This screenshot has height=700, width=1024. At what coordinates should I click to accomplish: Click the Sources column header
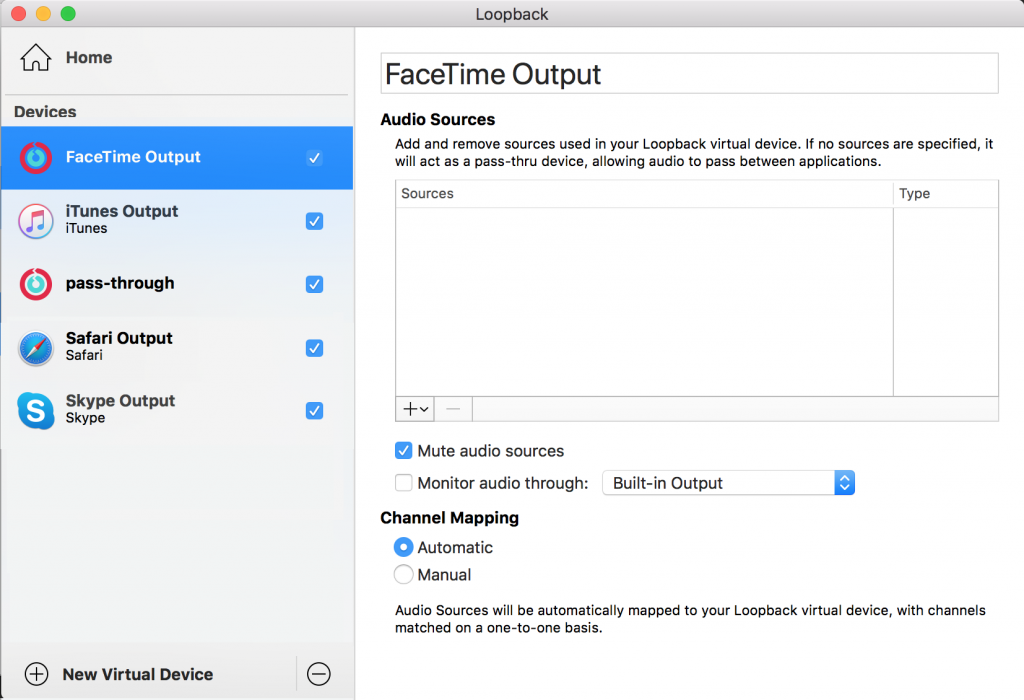(644, 193)
